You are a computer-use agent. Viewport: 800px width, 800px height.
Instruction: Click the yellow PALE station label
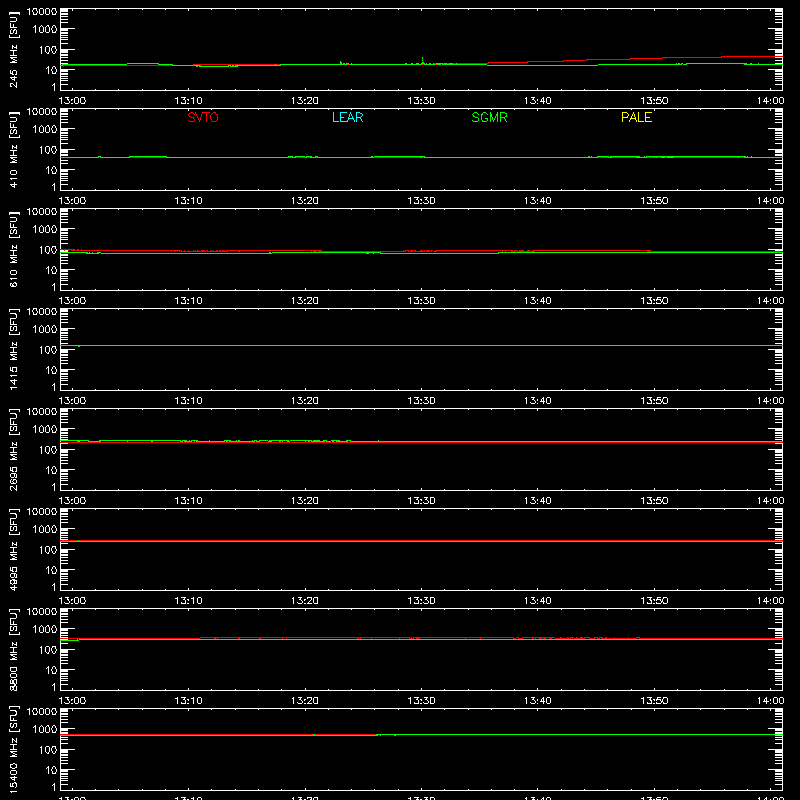pyautogui.click(x=636, y=117)
